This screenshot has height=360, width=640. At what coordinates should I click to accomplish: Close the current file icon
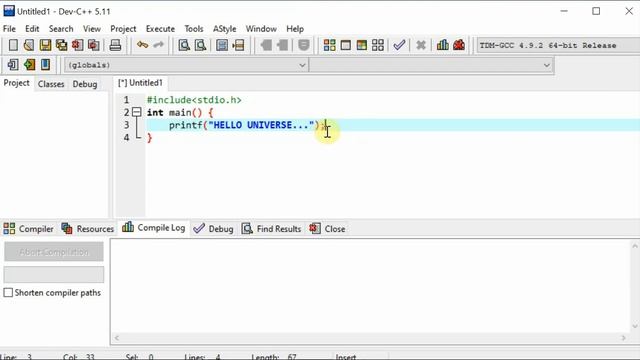(78, 45)
